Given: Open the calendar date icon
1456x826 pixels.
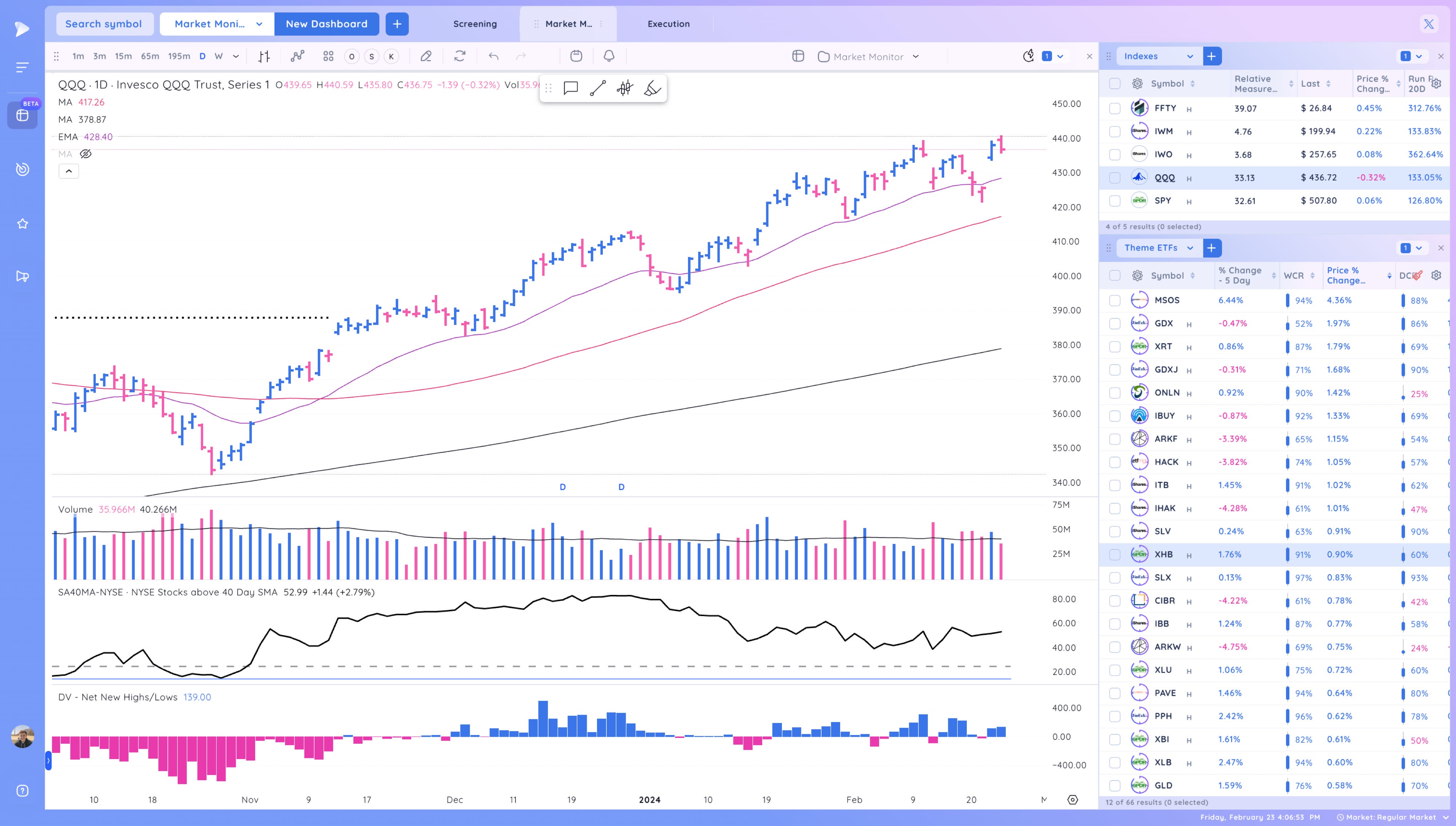Looking at the screenshot, I should [x=576, y=56].
